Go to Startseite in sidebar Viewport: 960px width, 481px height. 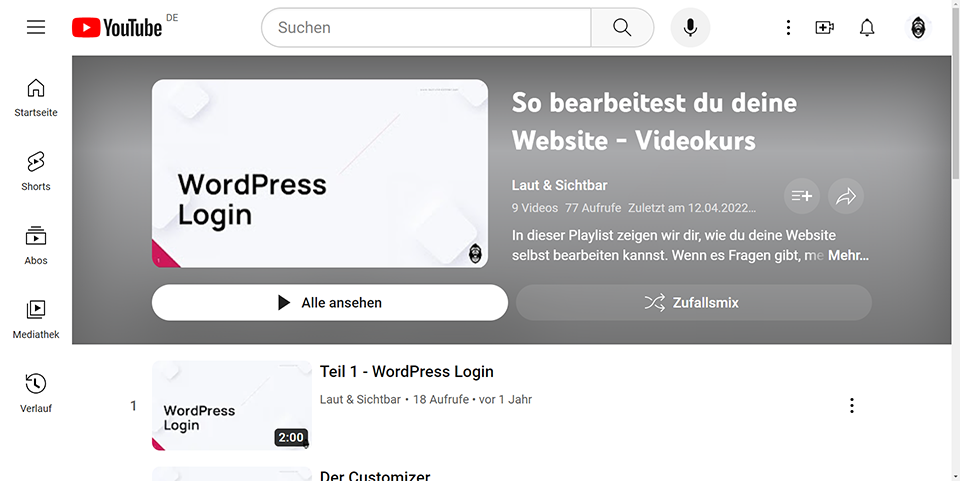(x=36, y=98)
